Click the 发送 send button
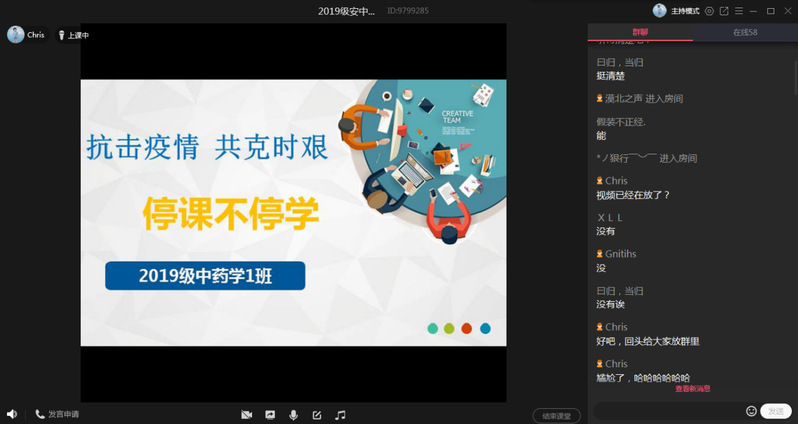 pos(775,411)
